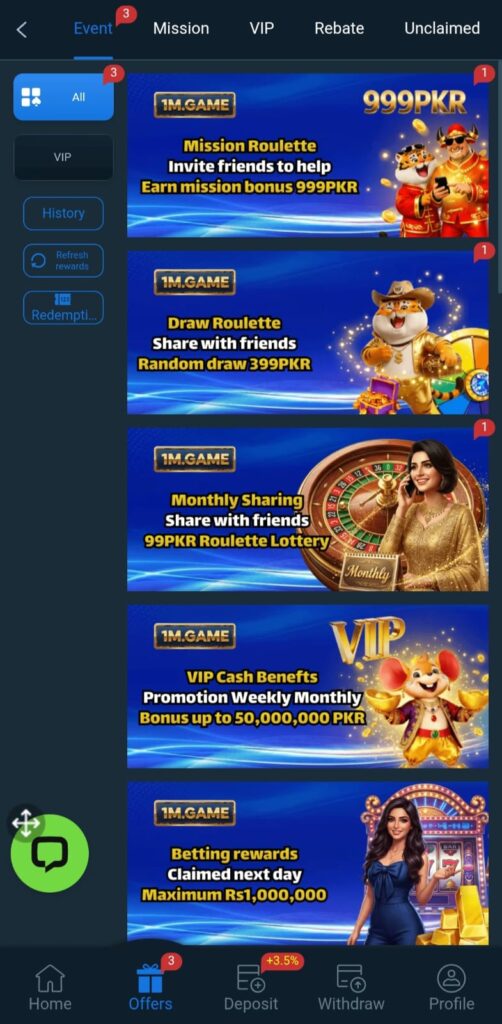The height and width of the screenshot is (1024, 502).
Task: Open the Rebate tab
Action: 339,28
